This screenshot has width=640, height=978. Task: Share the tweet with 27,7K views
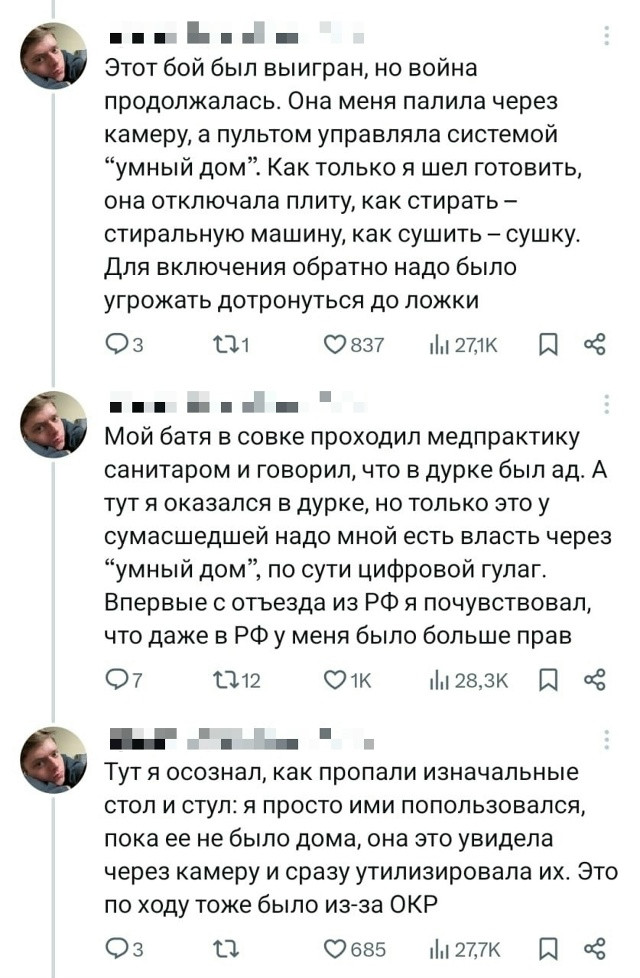[594, 949]
